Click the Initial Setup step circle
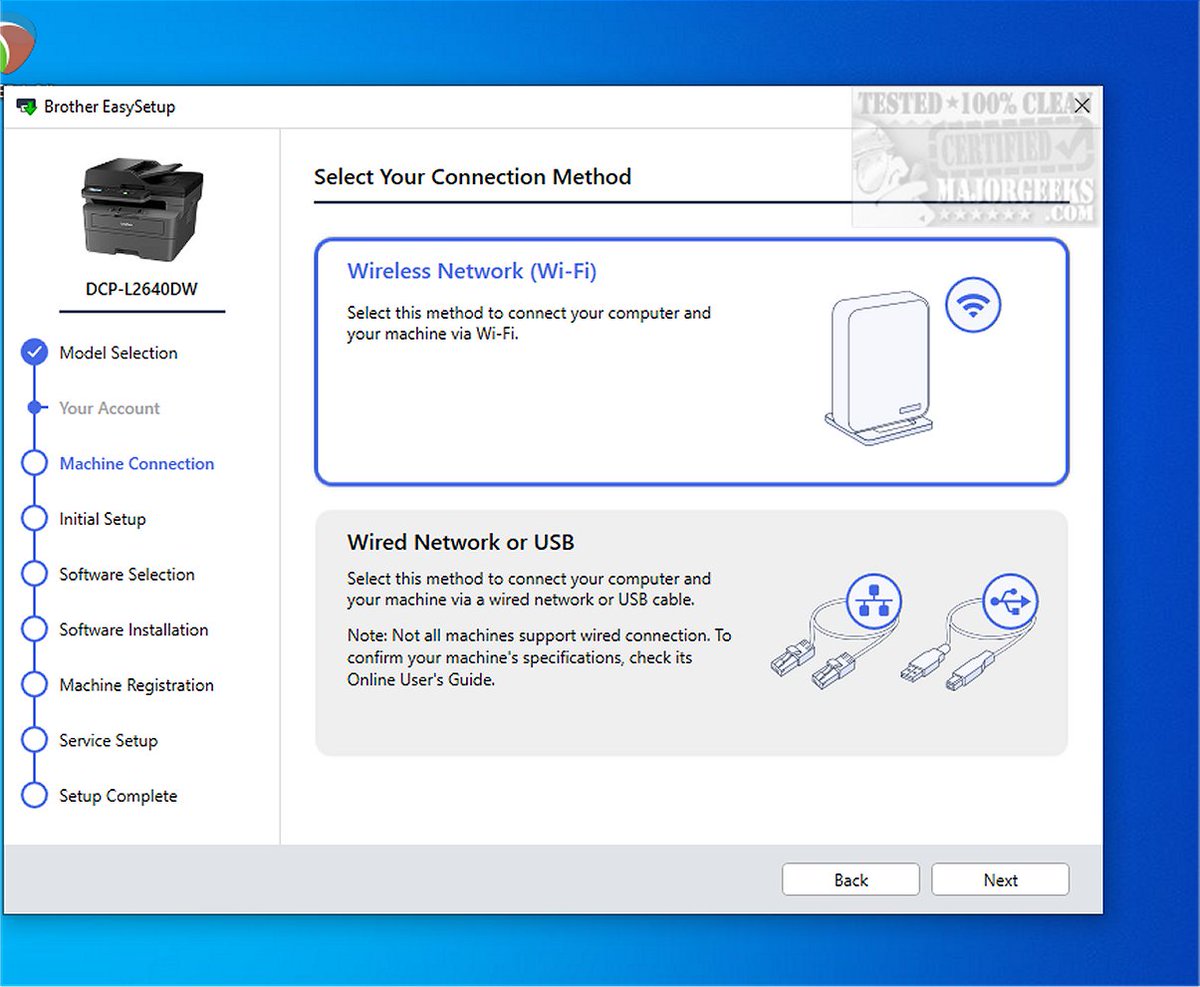Viewport: 1200px width, 987px height. click(35, 519)
